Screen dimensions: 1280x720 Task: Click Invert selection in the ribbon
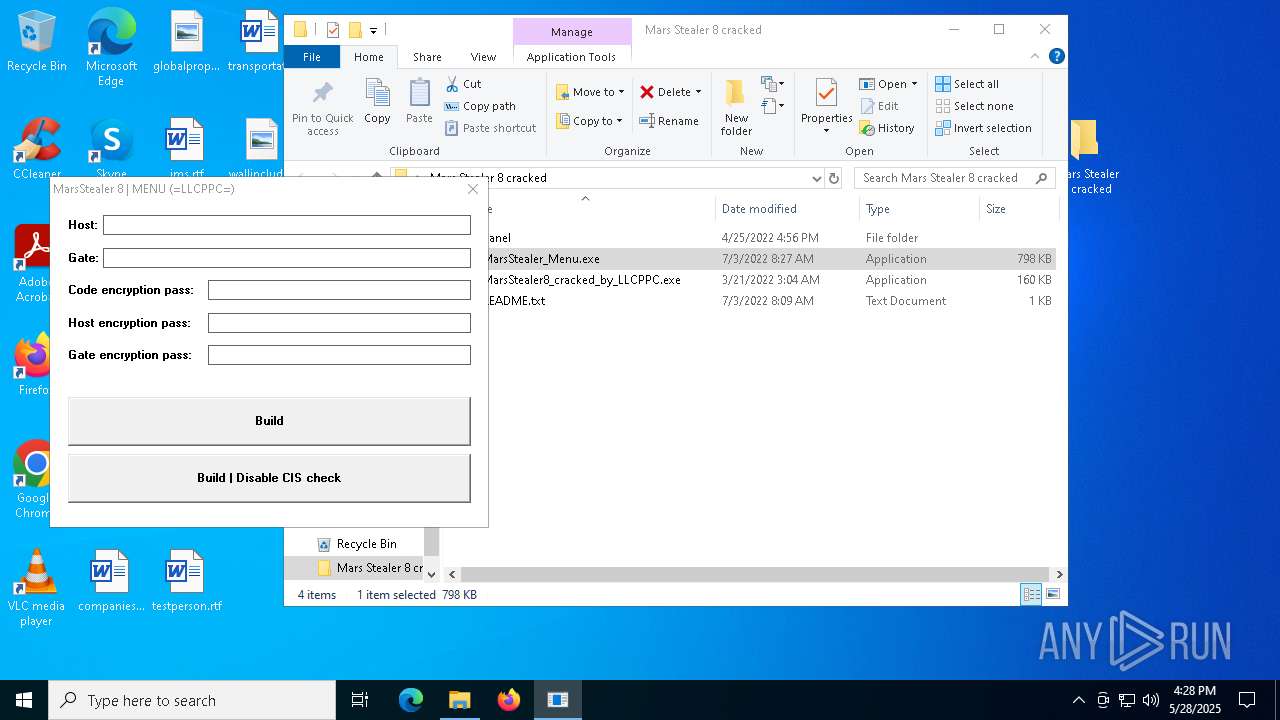pos(983,128)
